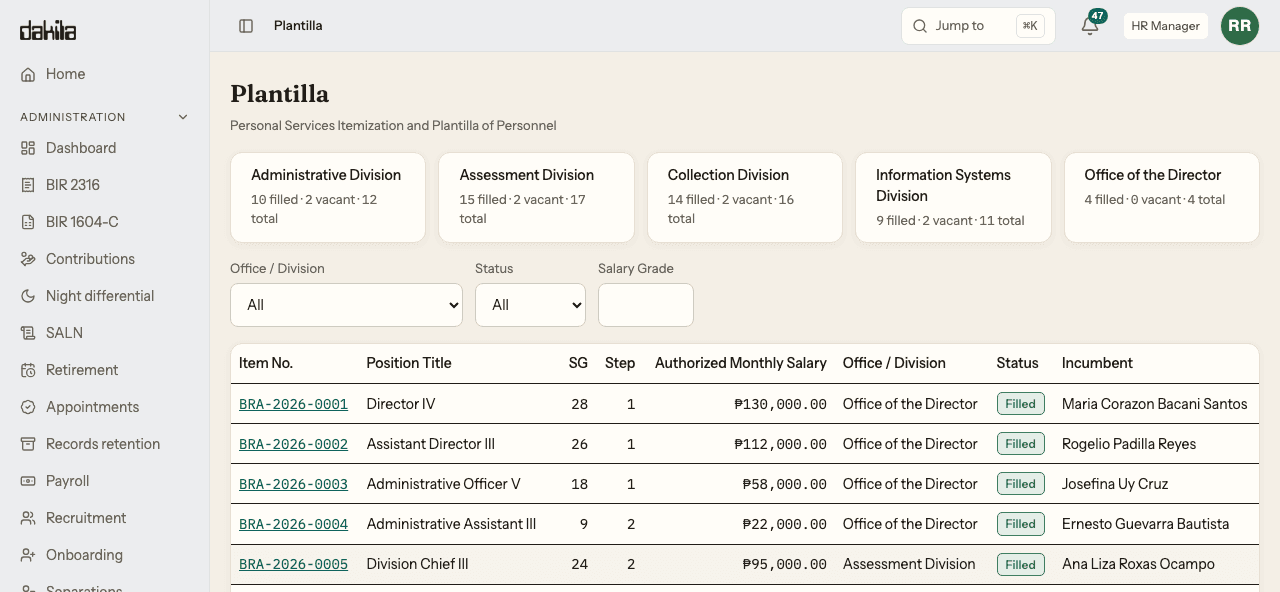Open Home in the sidebar
Screen dimensions: 1280x592
[105, 74]
